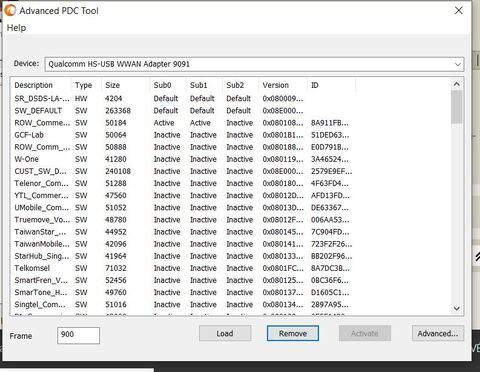Select the Singtel_Com... row
The image size is (480, 372).
tap(183, 305)
